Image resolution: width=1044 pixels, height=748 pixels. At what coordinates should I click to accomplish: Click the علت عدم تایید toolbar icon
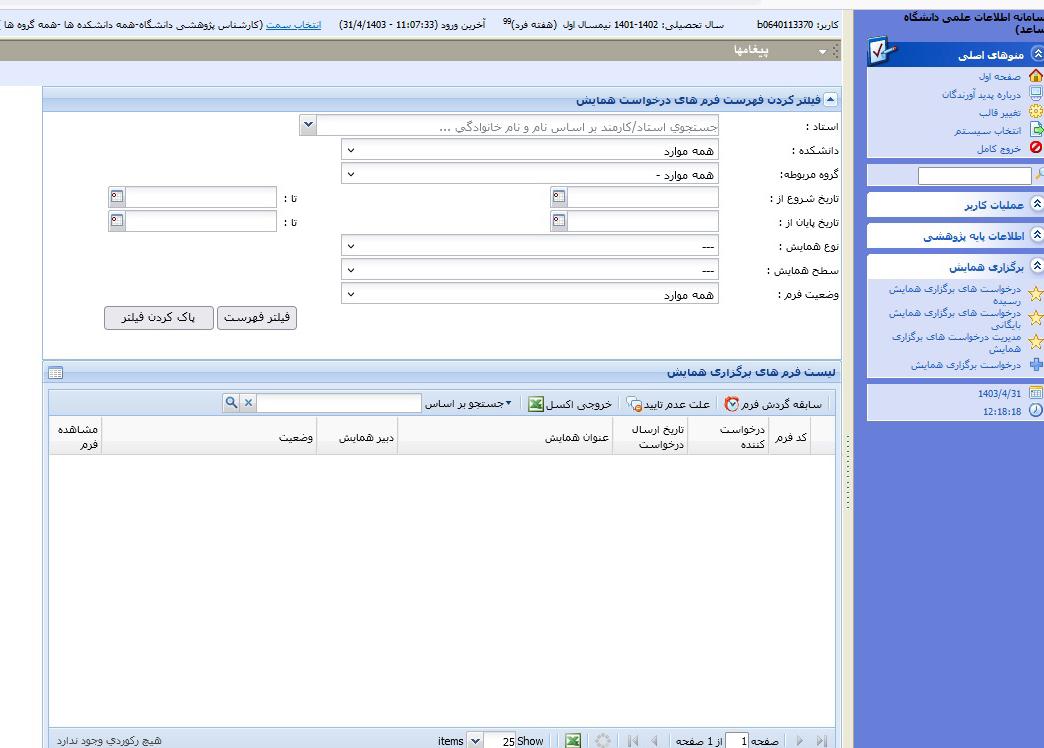point(634,404)
